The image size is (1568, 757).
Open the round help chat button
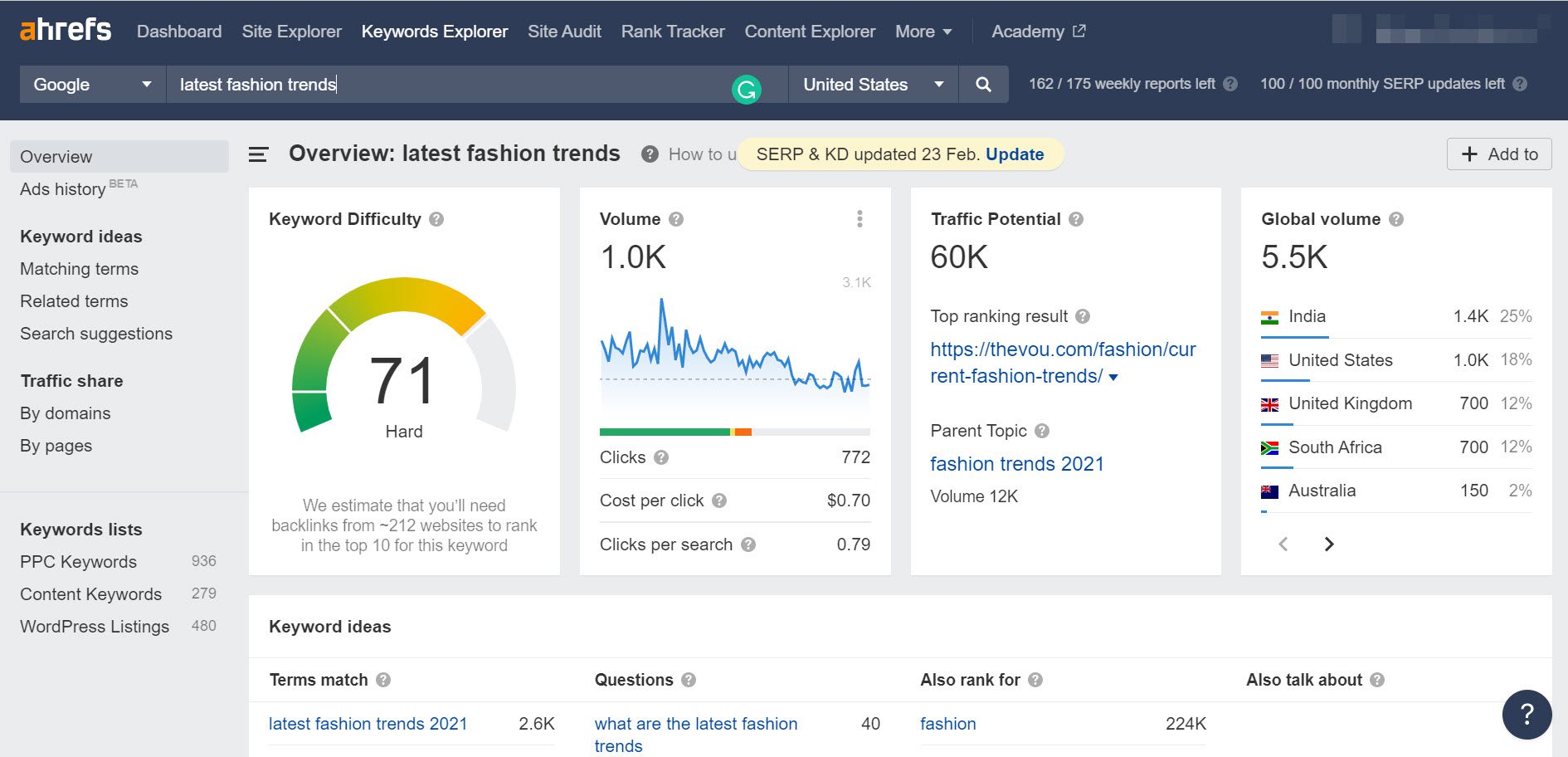coord(1527,714)
